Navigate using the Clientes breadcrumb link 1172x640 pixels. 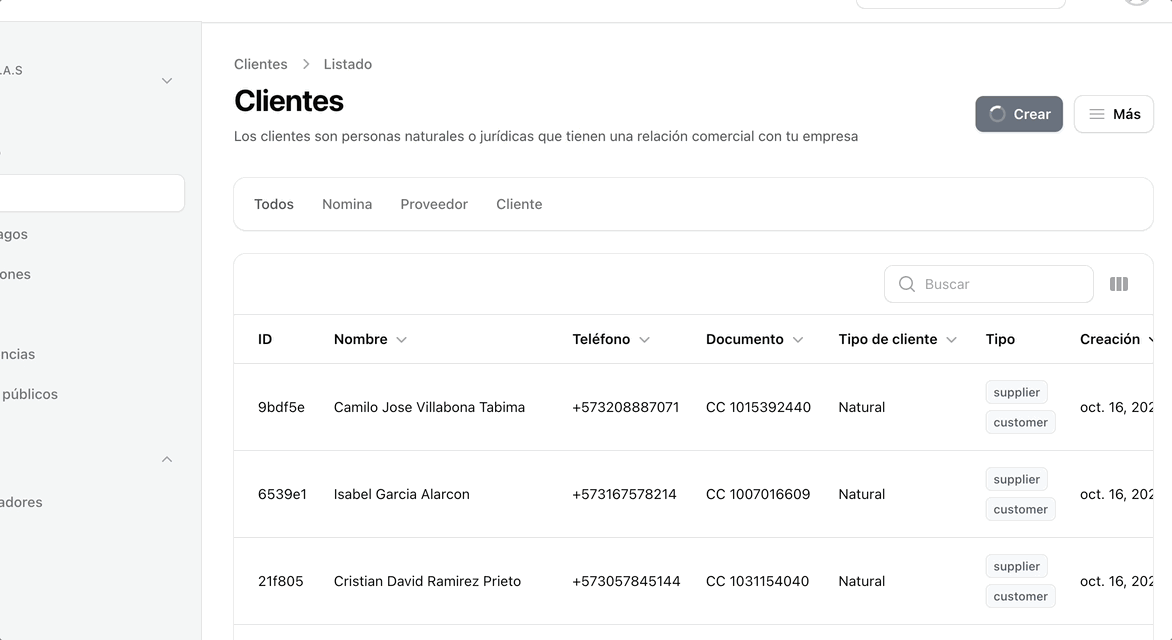point(260,63)
